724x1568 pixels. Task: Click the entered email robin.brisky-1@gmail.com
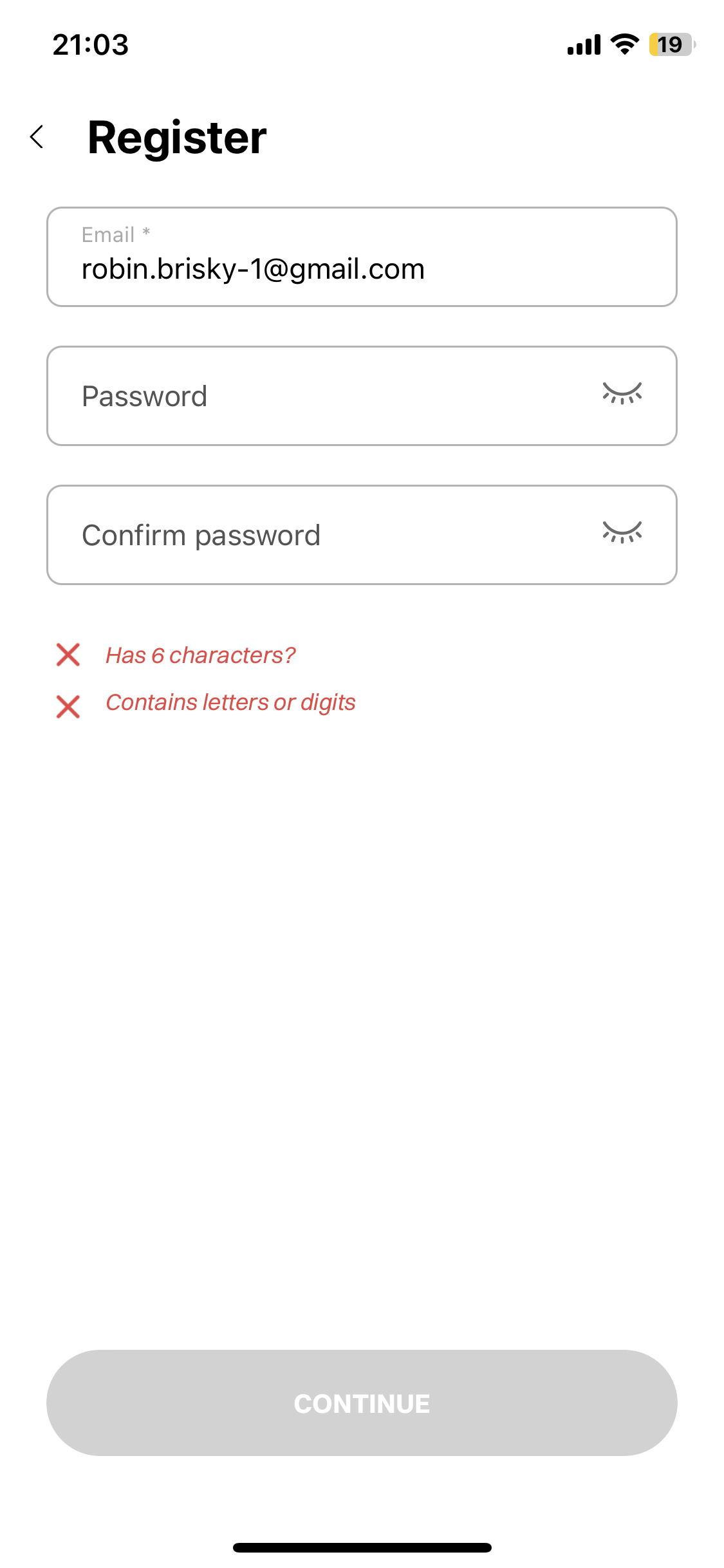click(x=253, y=269)
